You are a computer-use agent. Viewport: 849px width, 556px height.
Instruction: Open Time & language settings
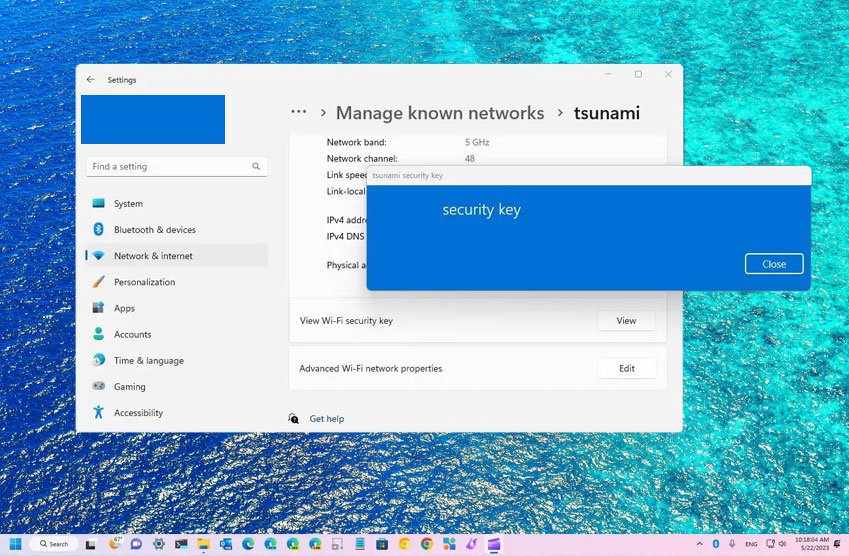point(148,361)
